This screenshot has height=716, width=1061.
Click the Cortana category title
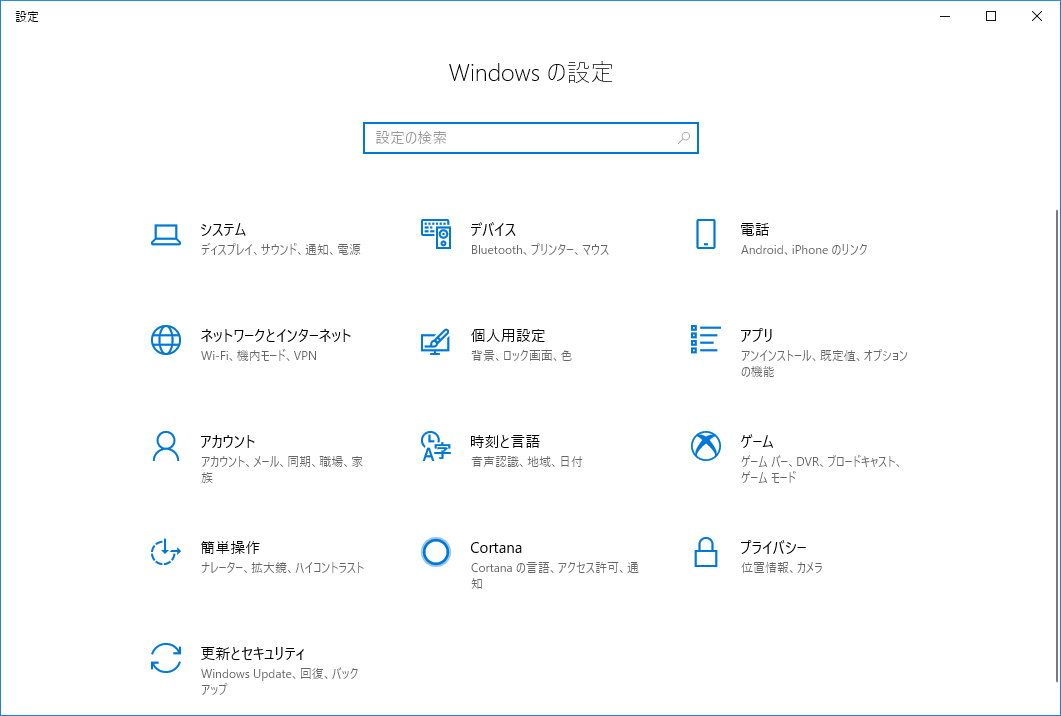pos(496,547)
